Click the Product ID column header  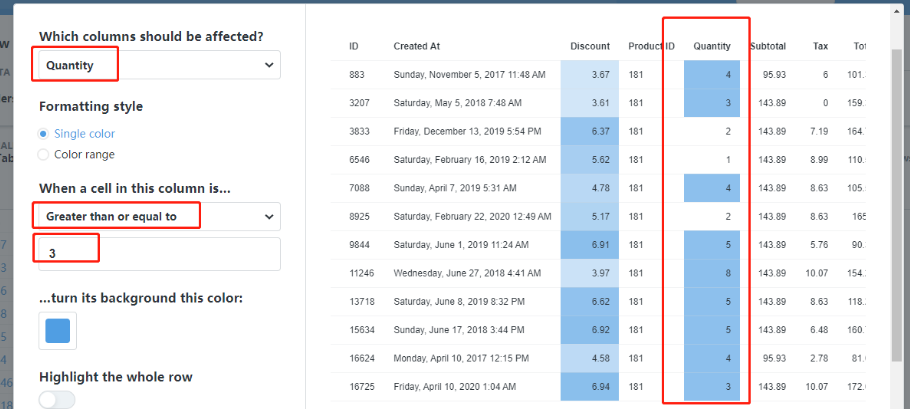pos(651,46)
